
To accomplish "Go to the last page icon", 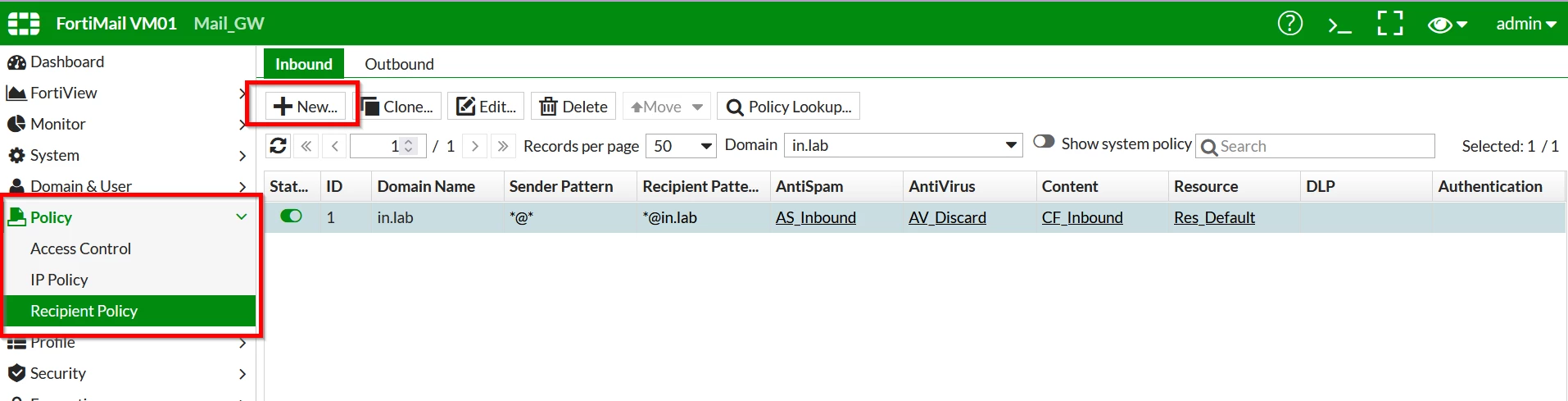I will 503,146.
